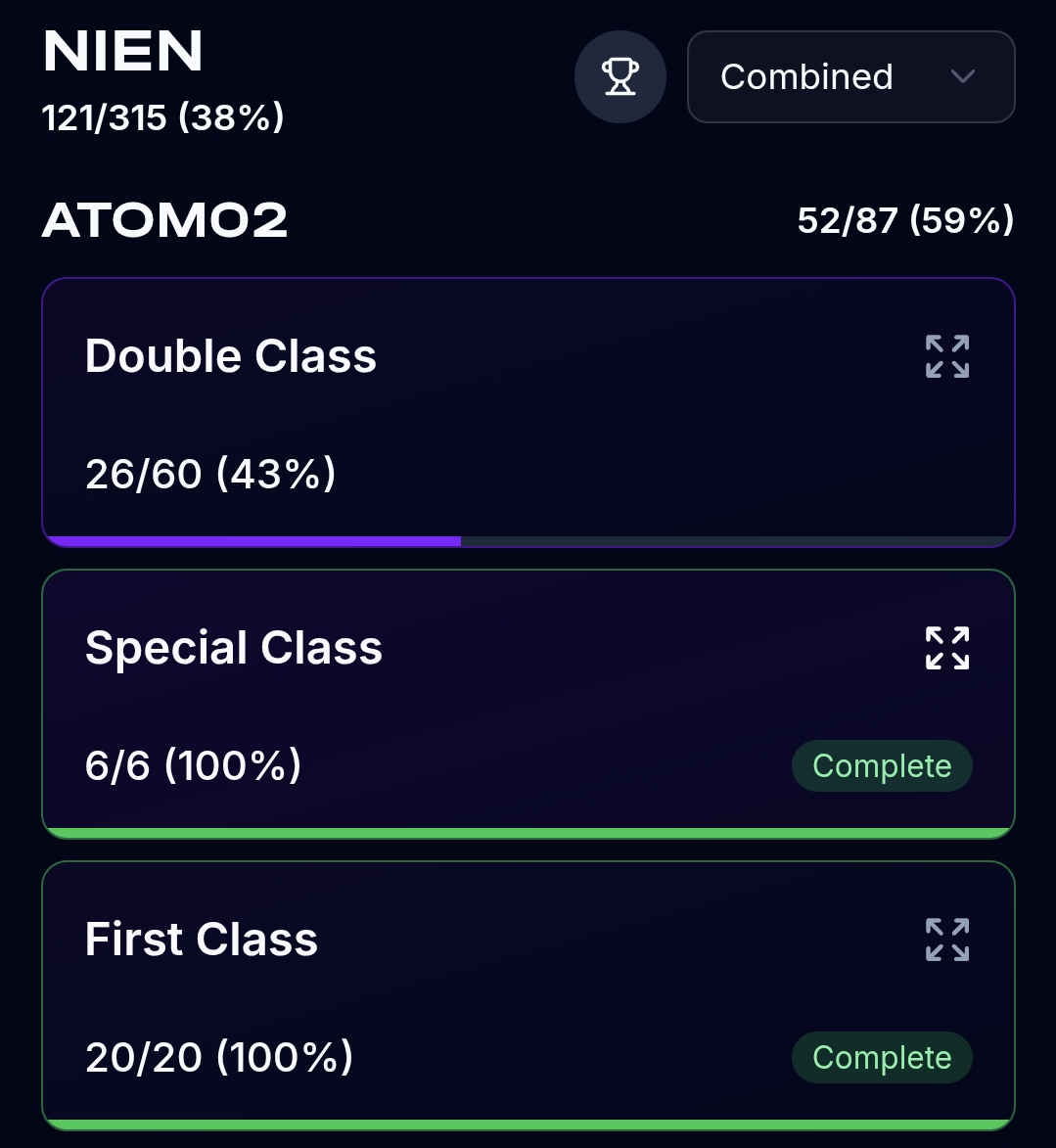Click the Complete badge on First Class
This screenshot has width=1056, height=1148.
click(x=882, y=1058)
